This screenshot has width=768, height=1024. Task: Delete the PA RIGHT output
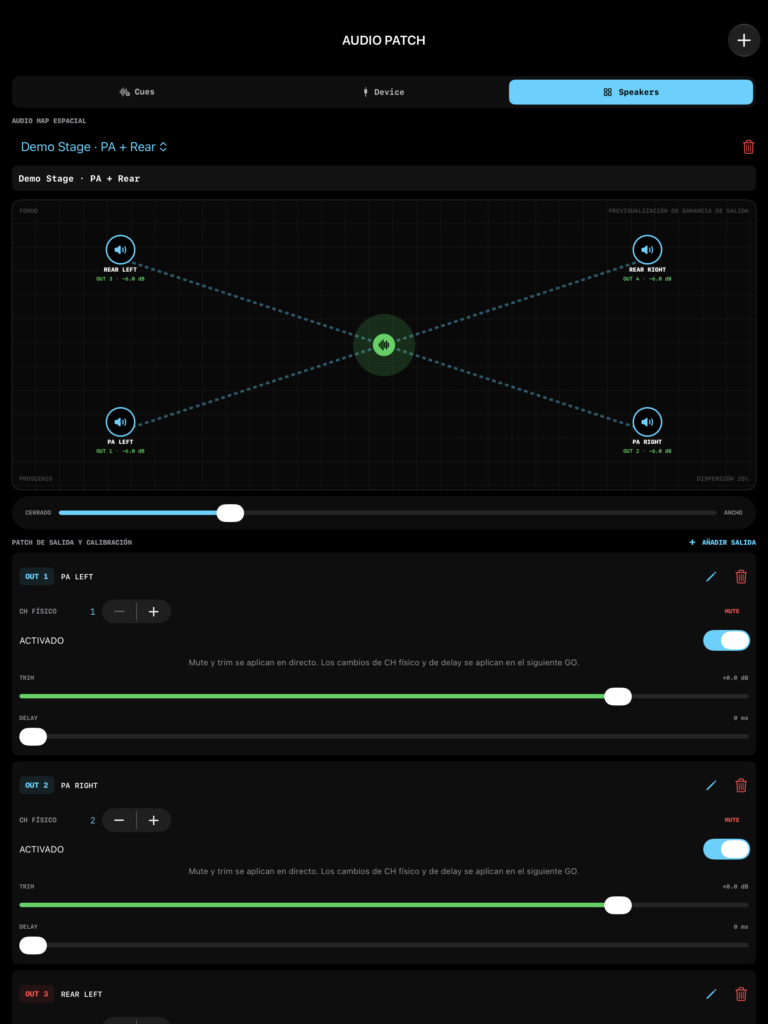[741, 785]
